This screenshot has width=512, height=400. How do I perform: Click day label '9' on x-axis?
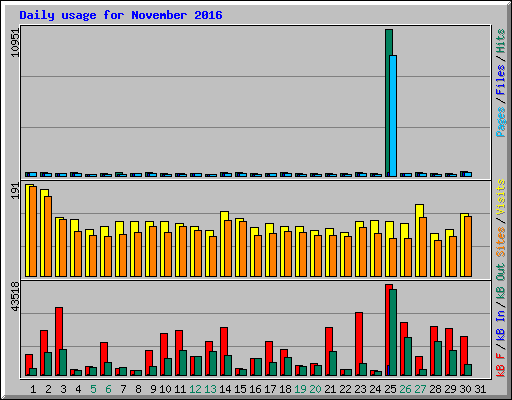click(x=153, y=389)
